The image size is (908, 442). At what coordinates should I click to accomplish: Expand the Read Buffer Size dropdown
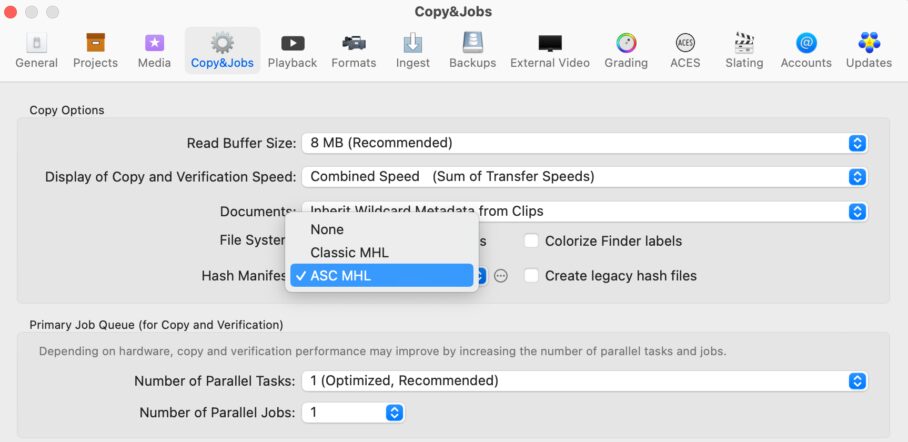[584, 143]
